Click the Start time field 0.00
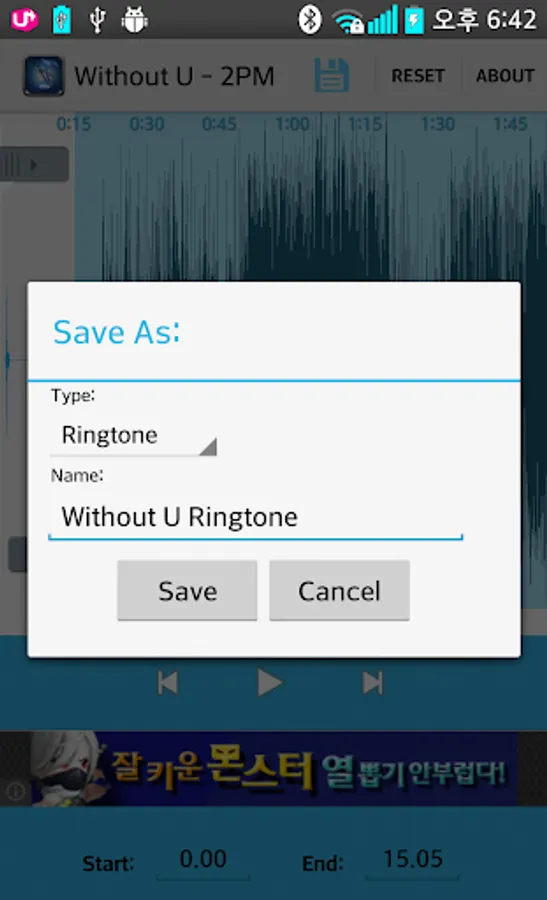Screen dimensions: 547x900 point(203,860)
